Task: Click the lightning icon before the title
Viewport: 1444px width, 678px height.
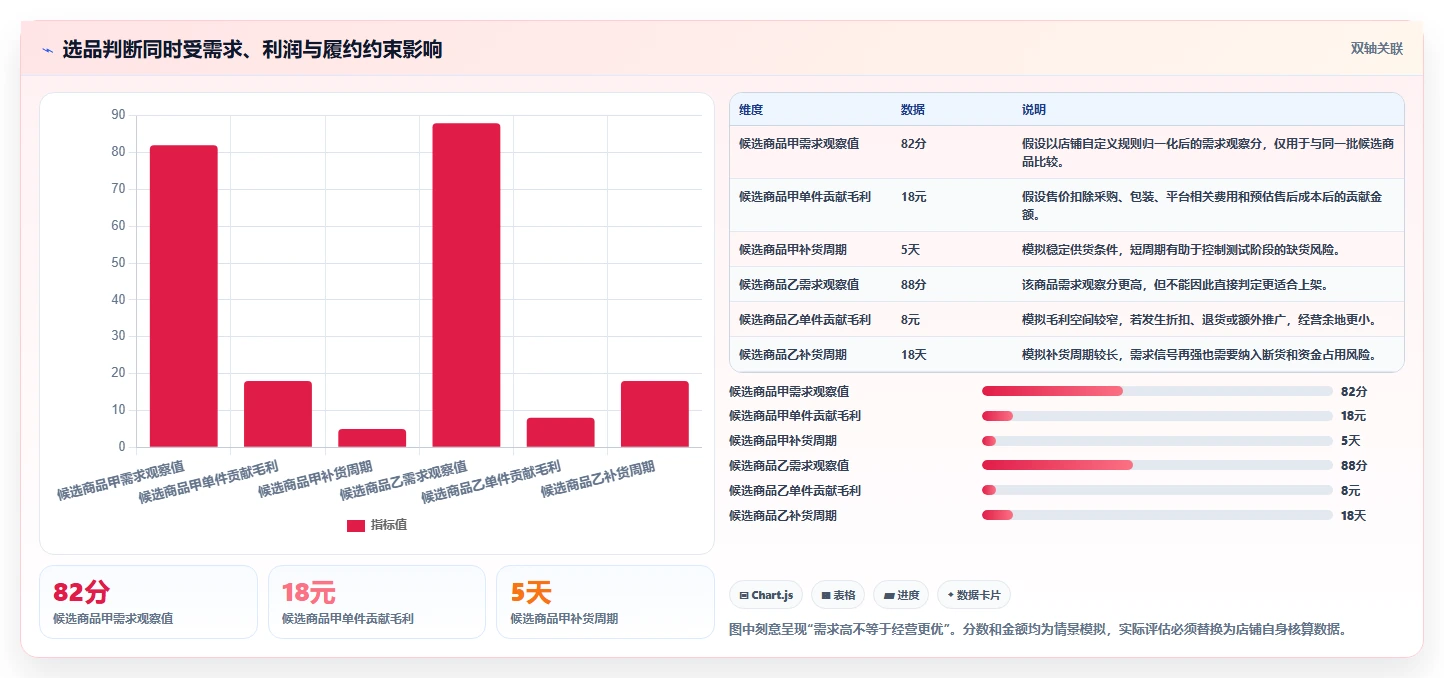Action: pyautogui.click(x=47, y=50)
